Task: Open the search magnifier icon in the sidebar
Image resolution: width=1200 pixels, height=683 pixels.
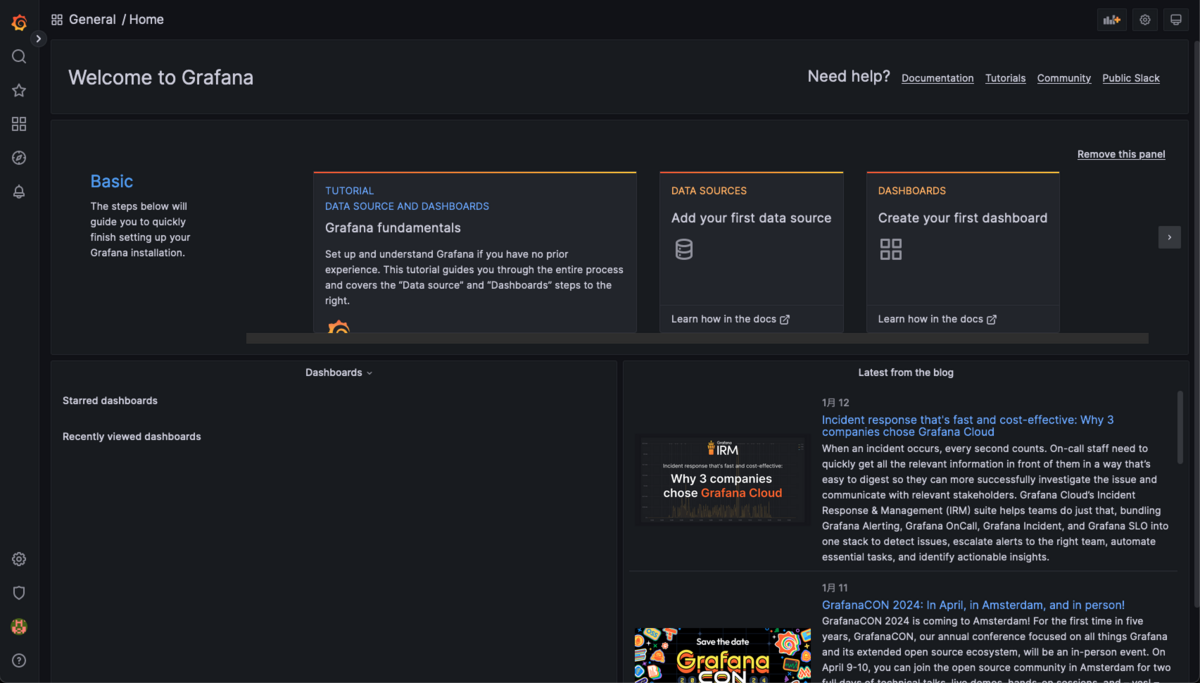Action: [19, 57]
